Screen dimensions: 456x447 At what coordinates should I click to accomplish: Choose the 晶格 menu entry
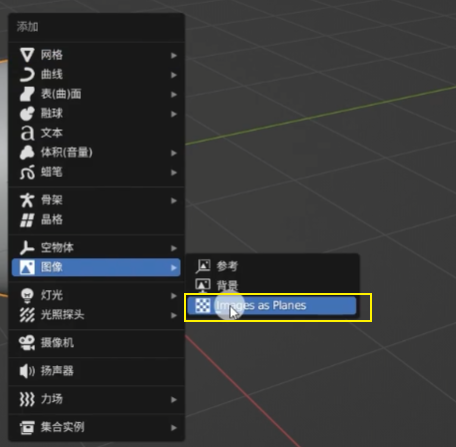pyautogui.click(x=96, y=220)
